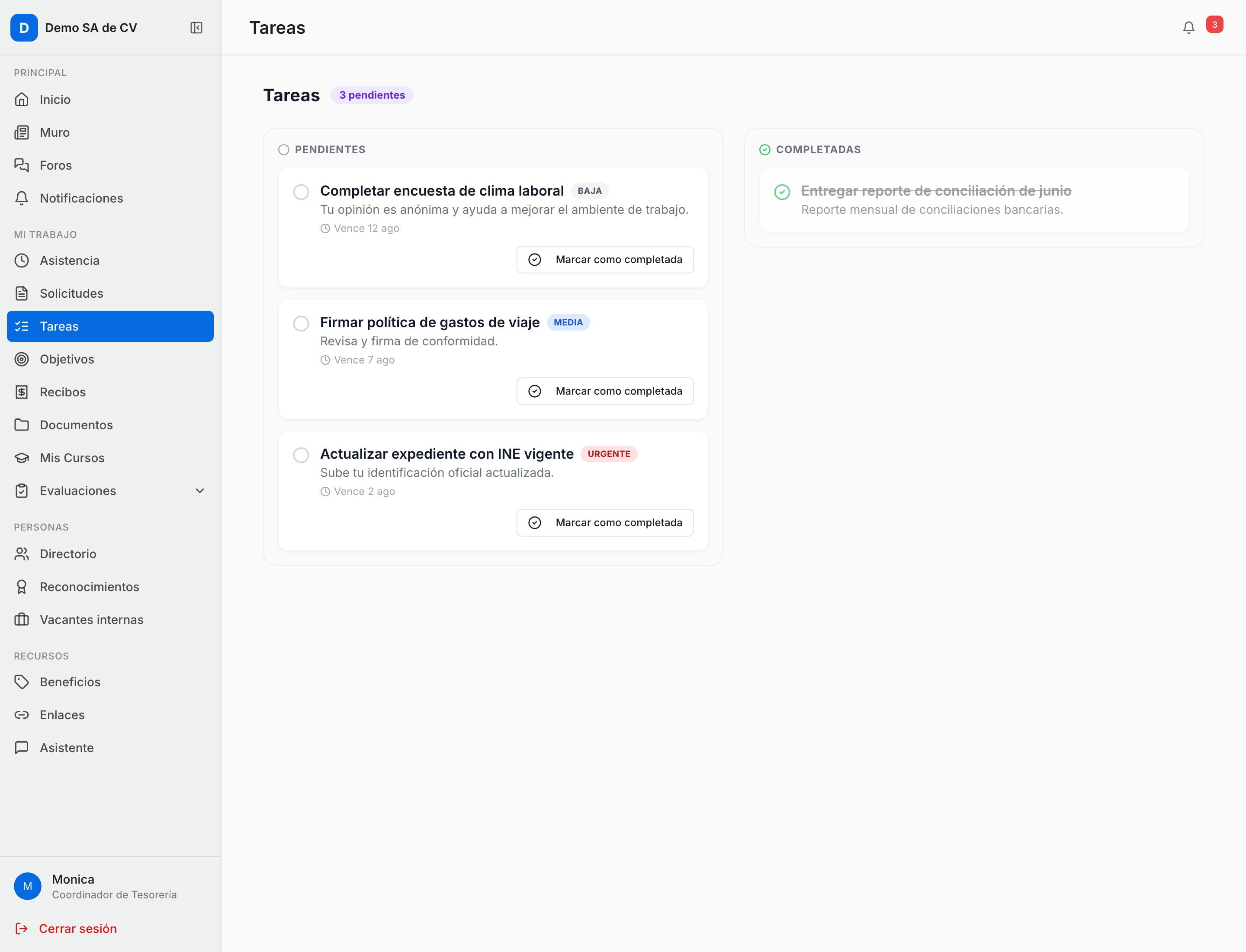This screenshot has width=1246, height=952.
Task: Open Asistencia in the sidebar
Action: 110,261
